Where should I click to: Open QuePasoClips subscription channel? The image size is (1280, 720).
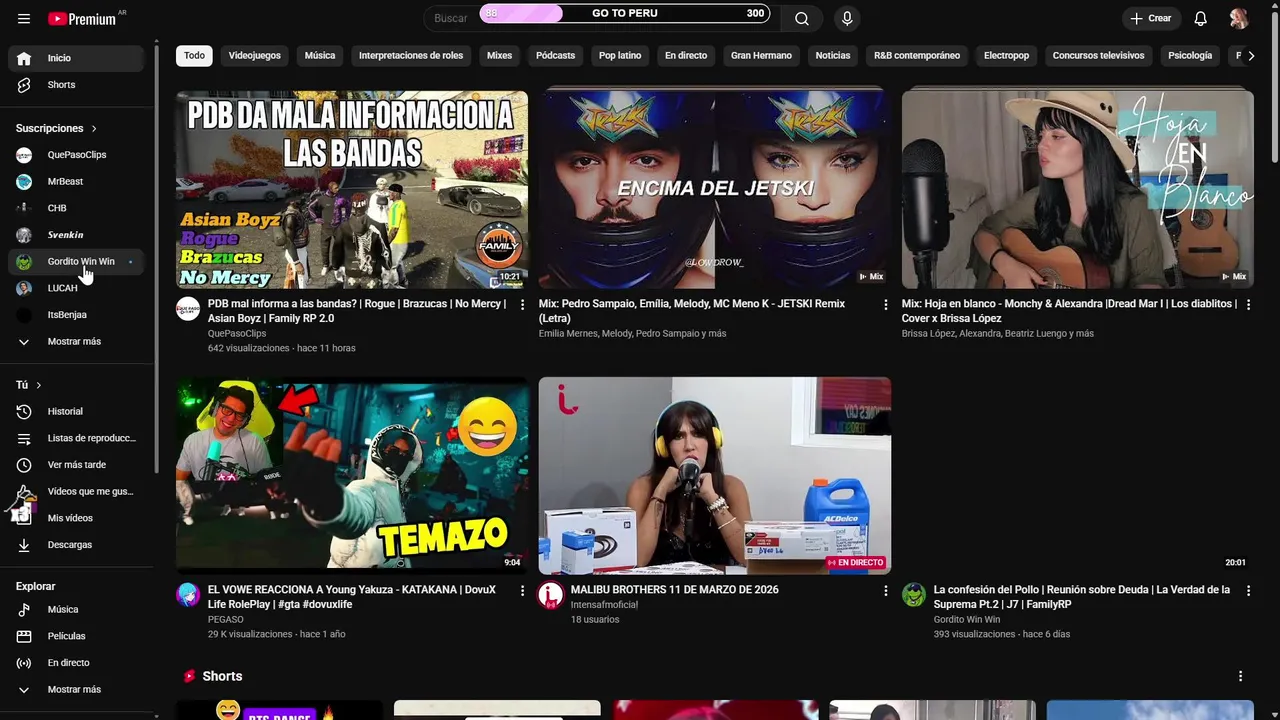(x=76, y=155)
